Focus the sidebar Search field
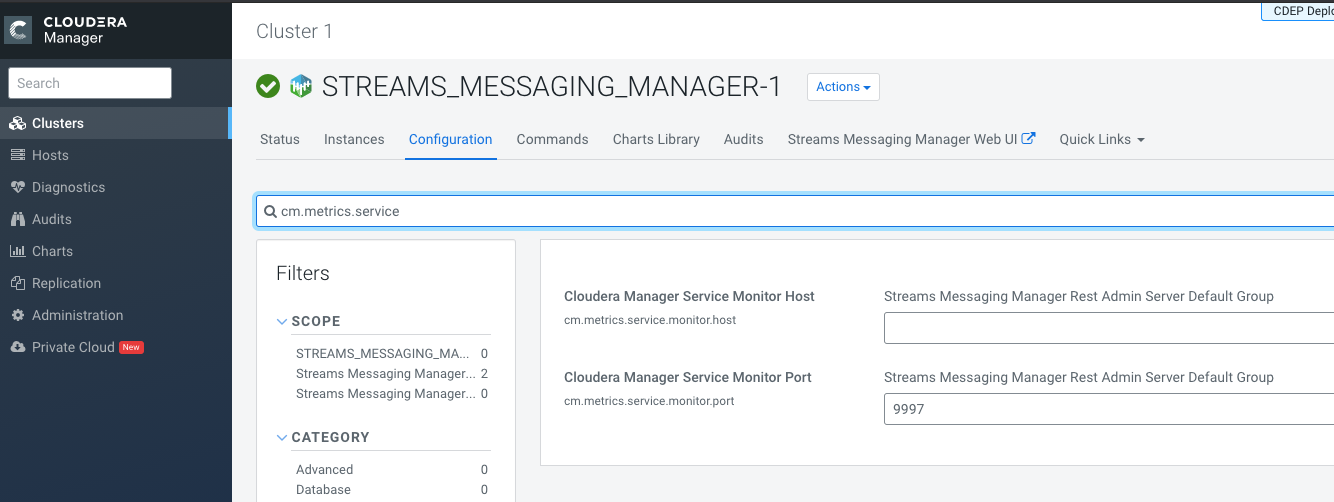 [x=90, y=83]
